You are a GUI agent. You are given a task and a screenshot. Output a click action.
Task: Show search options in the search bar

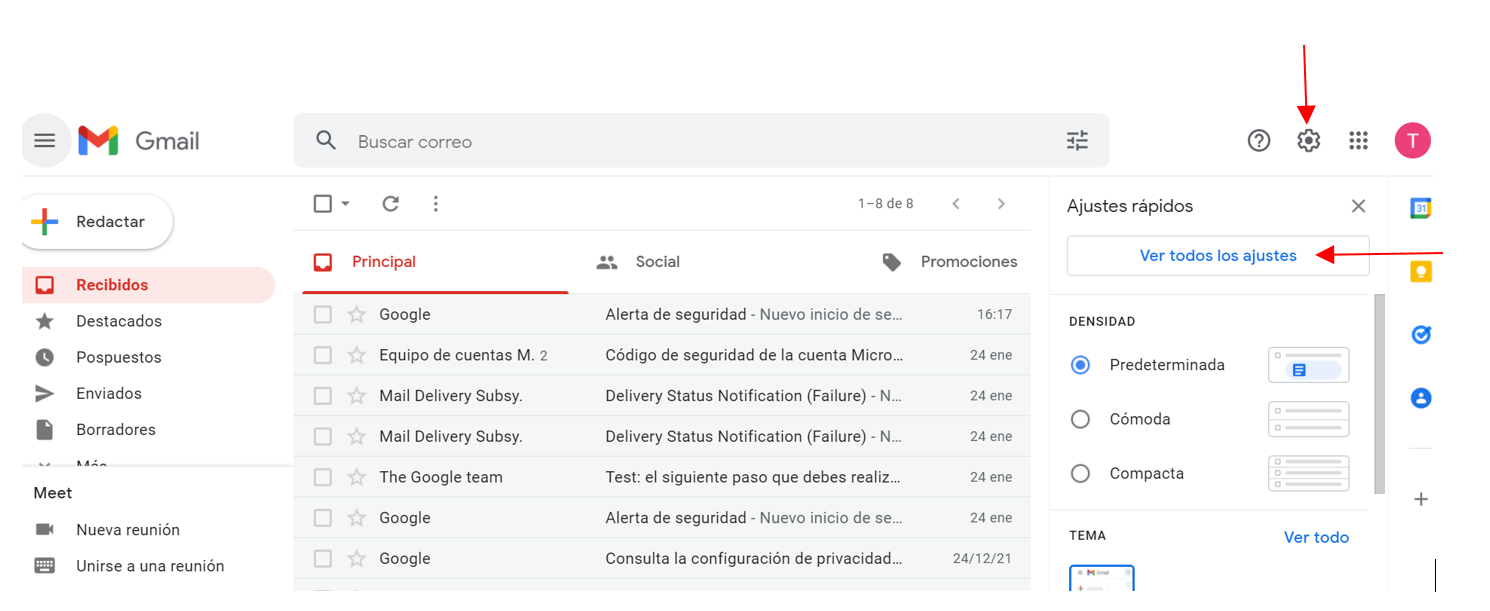point(1077,141)
